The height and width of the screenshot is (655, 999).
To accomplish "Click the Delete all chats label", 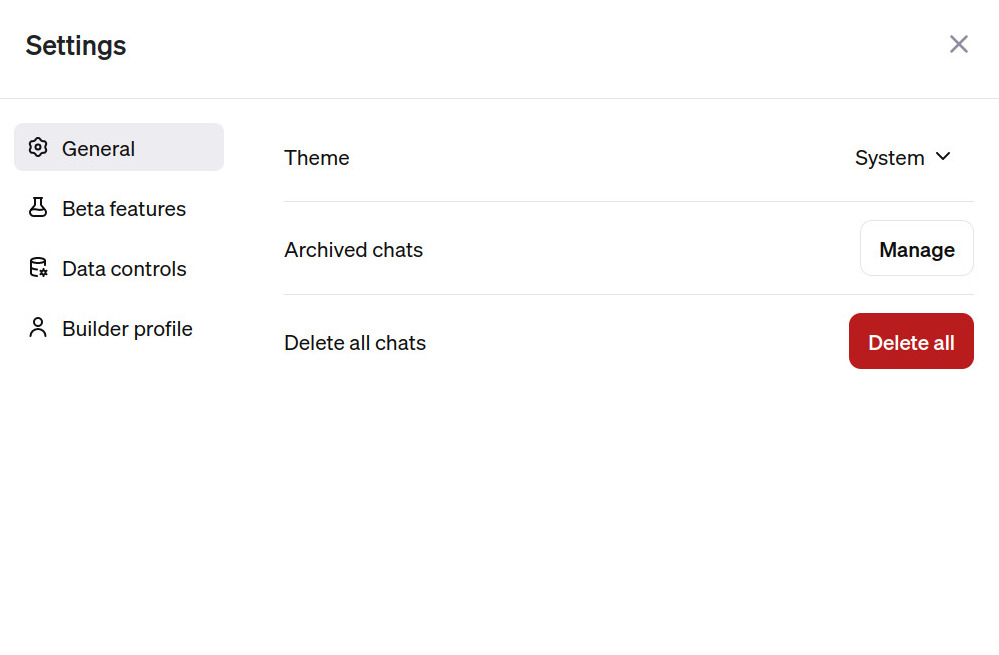I will tap(355, 343).
